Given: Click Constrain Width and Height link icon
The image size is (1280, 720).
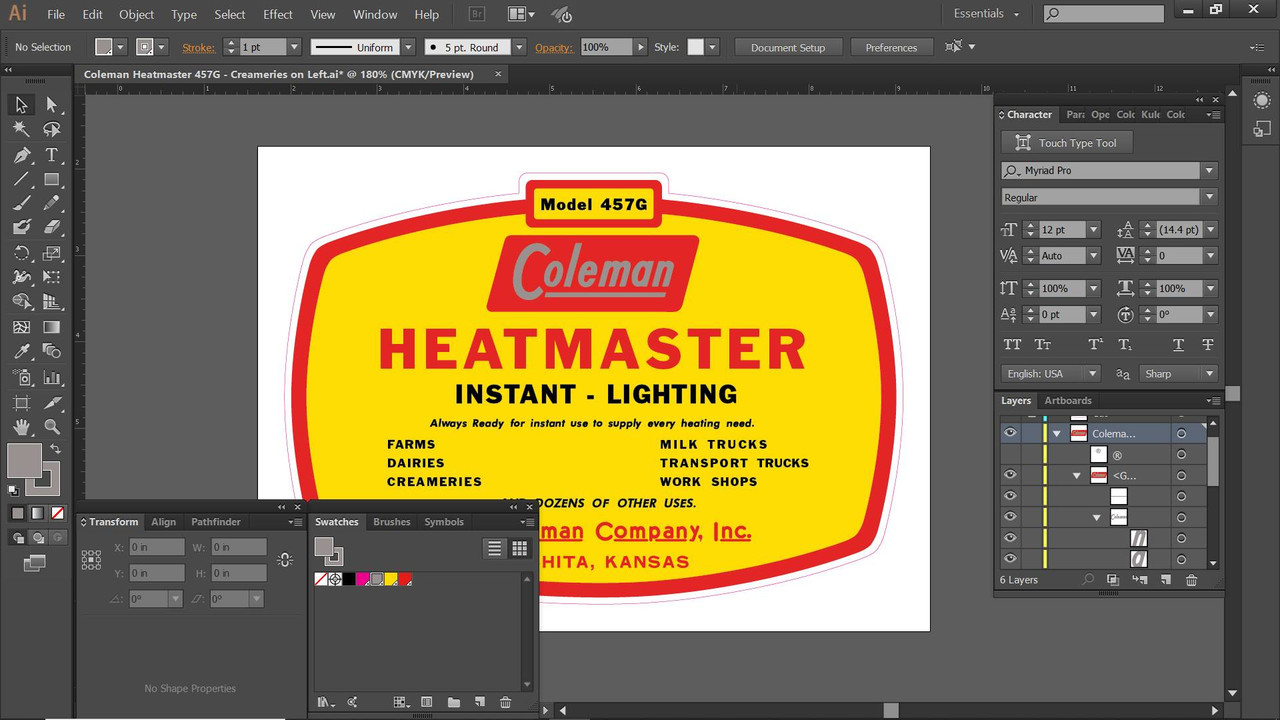Looking at the screenshot, I should (x=285, y=560).
